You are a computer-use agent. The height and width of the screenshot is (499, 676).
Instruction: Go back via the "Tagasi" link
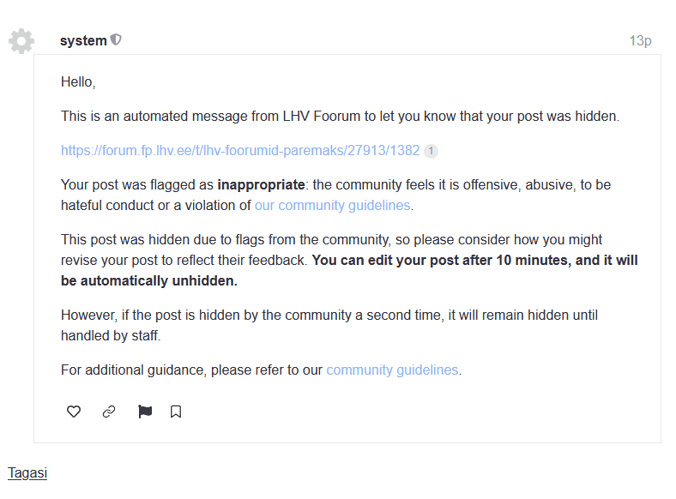click(27, 473)
